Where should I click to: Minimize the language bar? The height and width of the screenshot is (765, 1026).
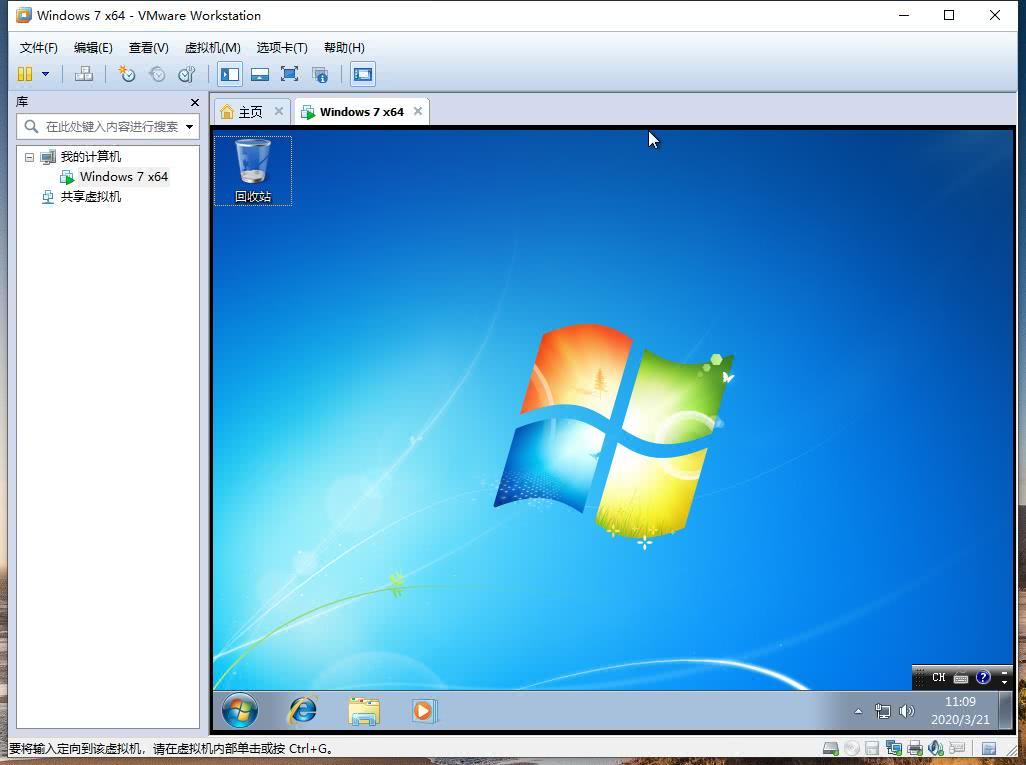click(1004, 673)
